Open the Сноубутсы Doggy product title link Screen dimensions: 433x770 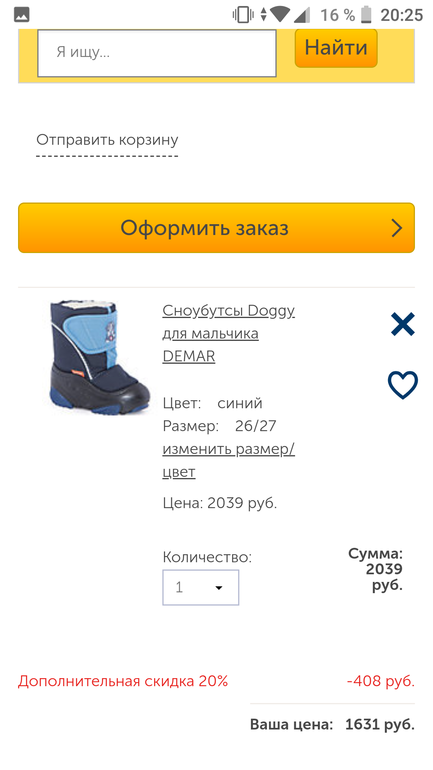coord(228,333)
